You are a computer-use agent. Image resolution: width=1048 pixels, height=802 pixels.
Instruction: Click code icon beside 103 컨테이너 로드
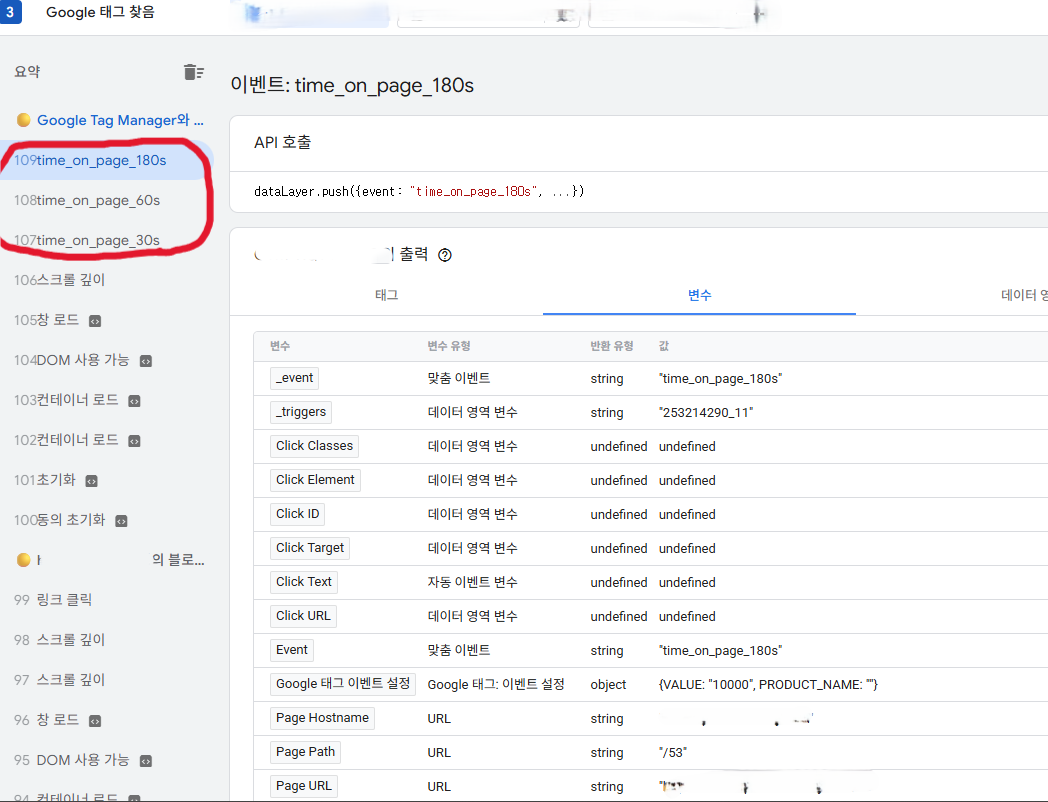[134, 401]
